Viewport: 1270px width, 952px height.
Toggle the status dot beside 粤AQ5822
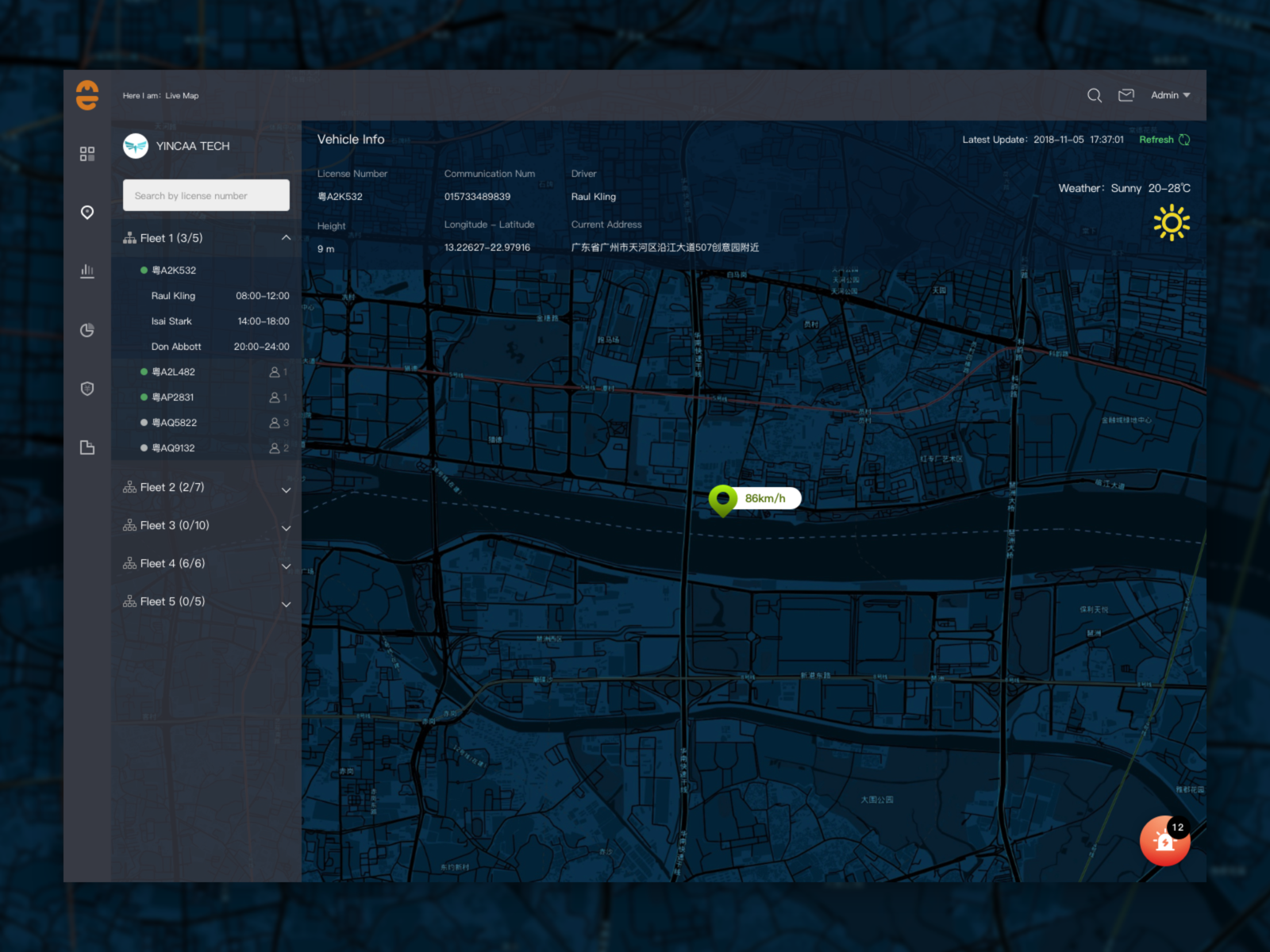tap(143, 423)
